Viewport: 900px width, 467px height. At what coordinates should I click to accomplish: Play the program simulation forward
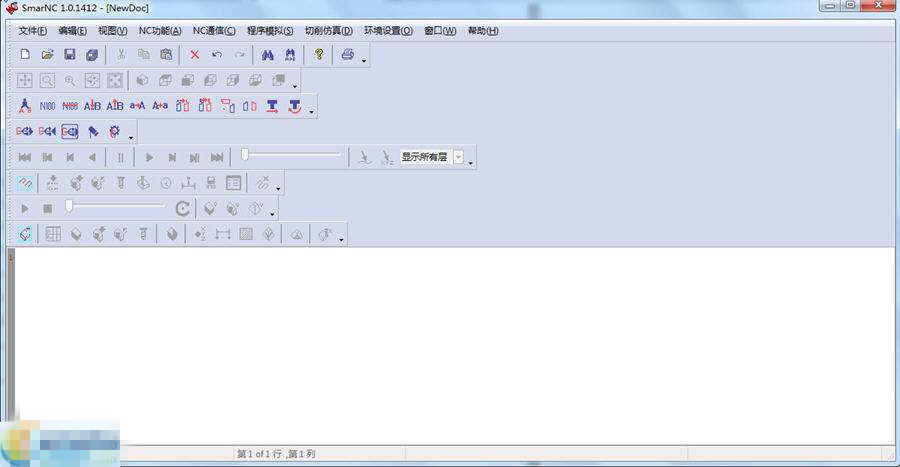pyautogui.click(x=149, y=157)
